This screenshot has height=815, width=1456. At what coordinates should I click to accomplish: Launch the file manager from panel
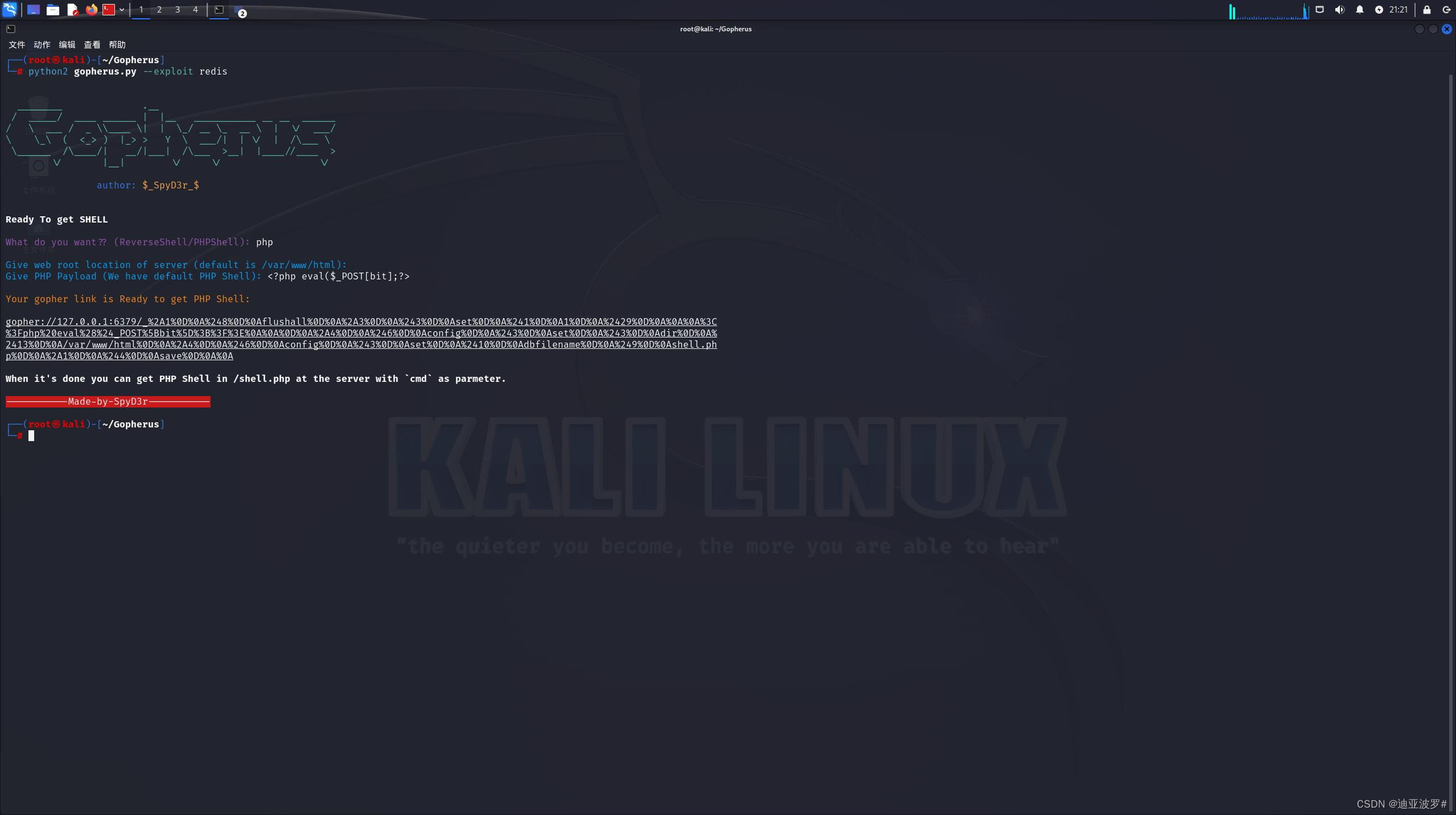pos(53,10)
